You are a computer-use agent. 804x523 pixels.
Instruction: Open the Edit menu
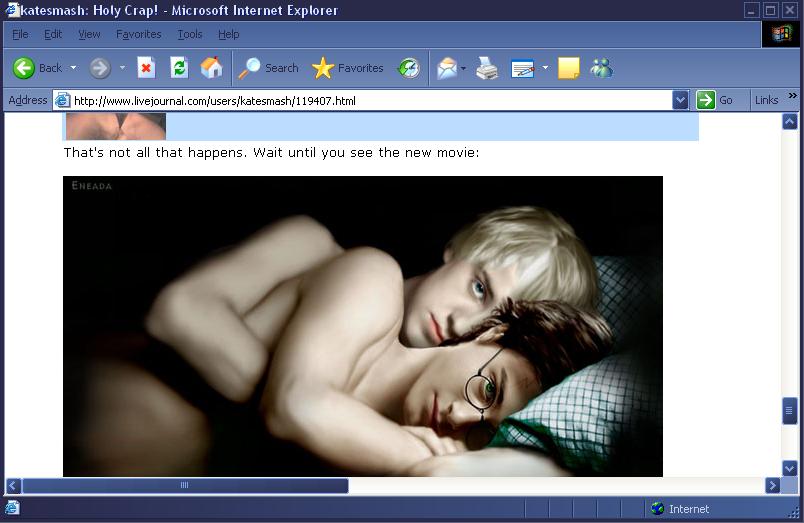point(53,34)
